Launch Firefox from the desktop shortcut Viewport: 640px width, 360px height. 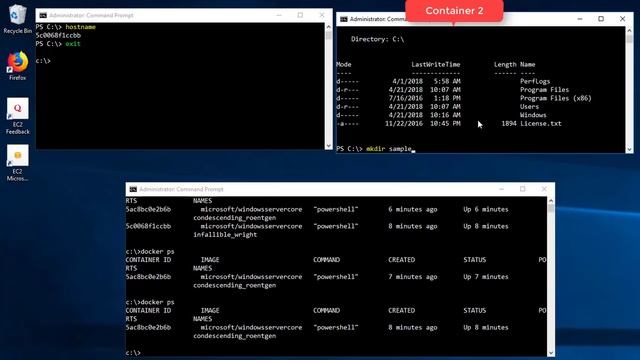(17, 65)
